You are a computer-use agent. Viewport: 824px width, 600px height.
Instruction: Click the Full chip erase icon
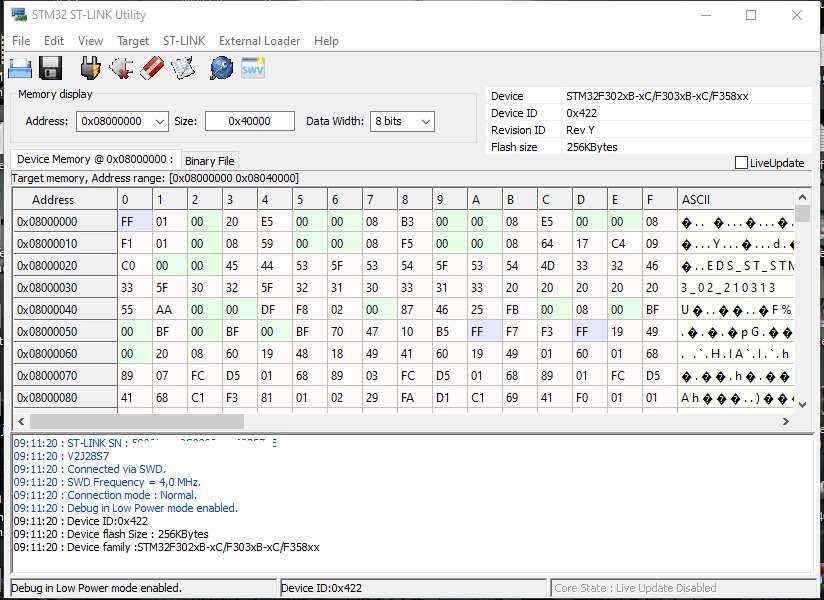coord(152,68)
